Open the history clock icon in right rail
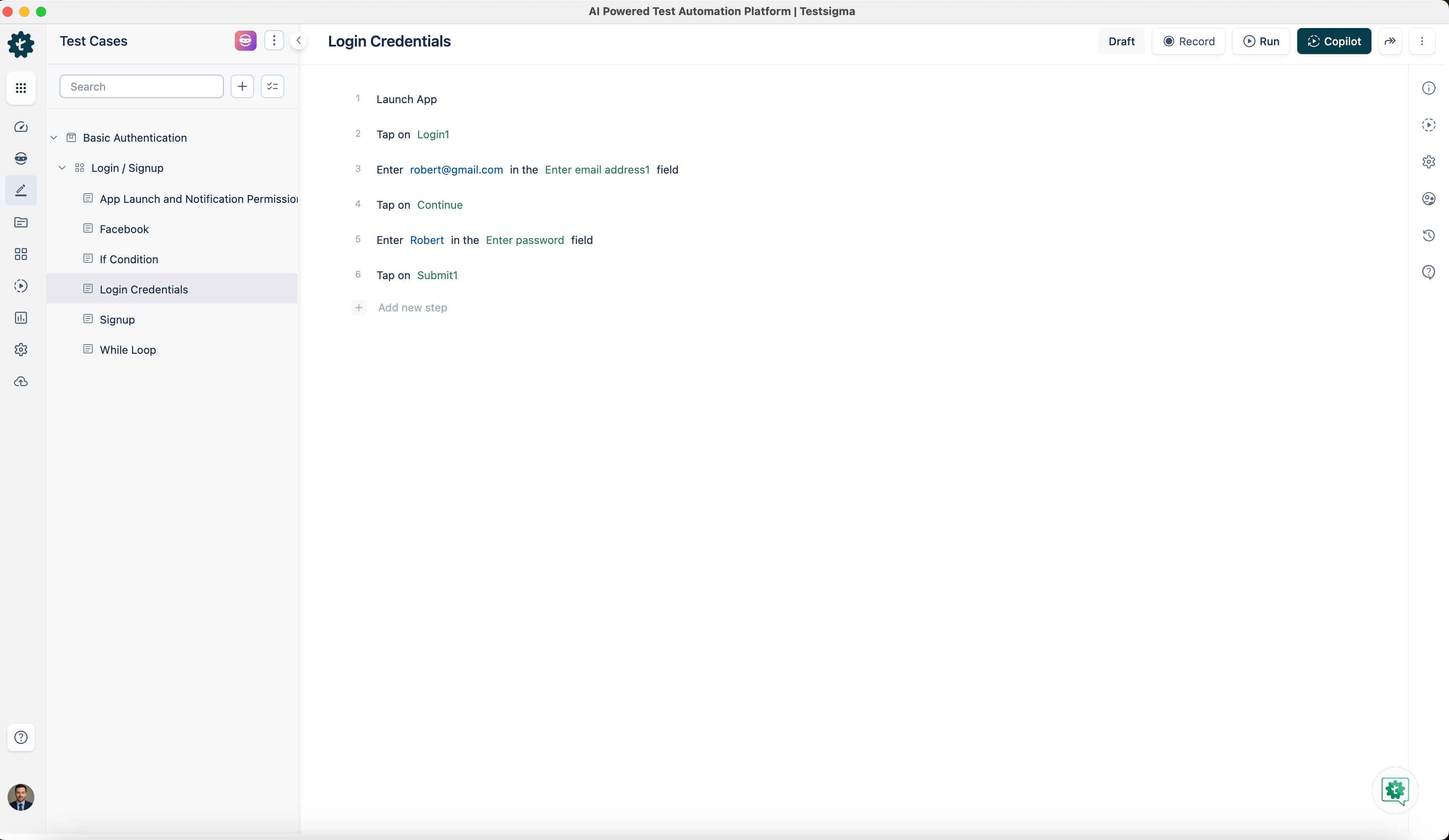This screenshot has width=1449, height=840. tap(1429, 235)
